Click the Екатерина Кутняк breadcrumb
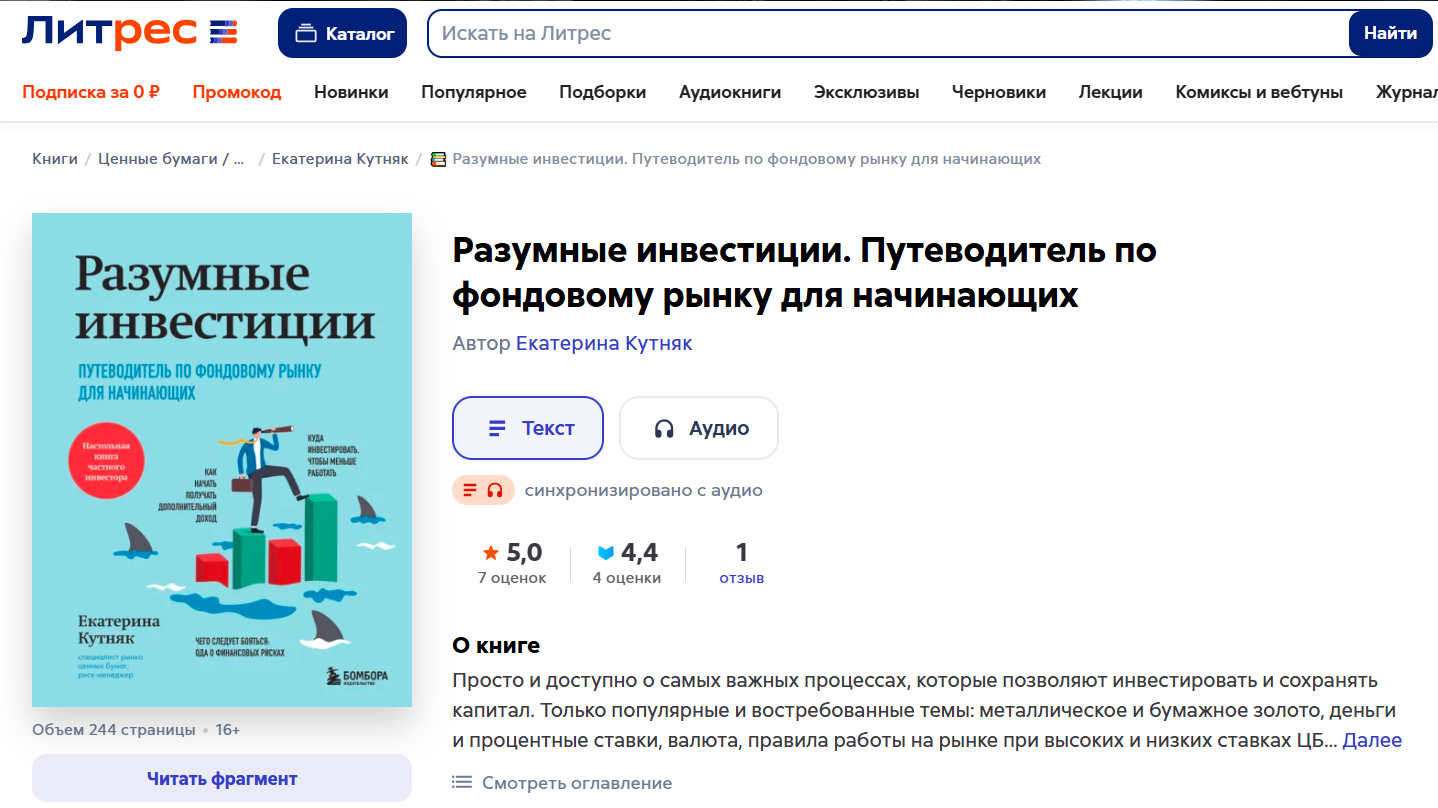The width and height of the screenshot is (1438, 808). click(340, 159)
